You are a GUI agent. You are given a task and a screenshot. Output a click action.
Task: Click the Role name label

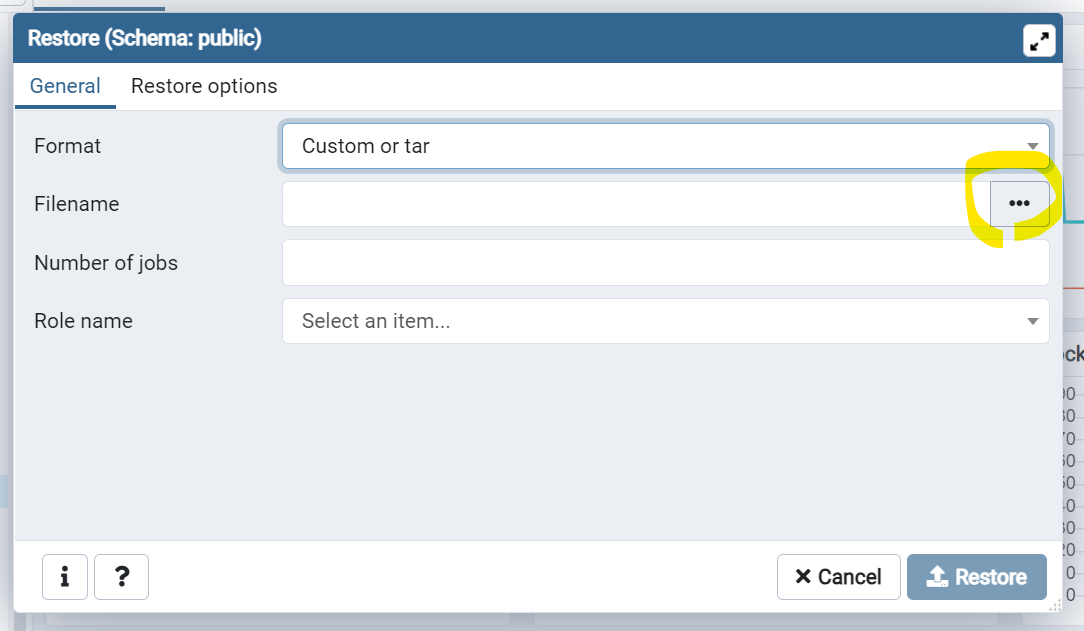pos(83,321)
